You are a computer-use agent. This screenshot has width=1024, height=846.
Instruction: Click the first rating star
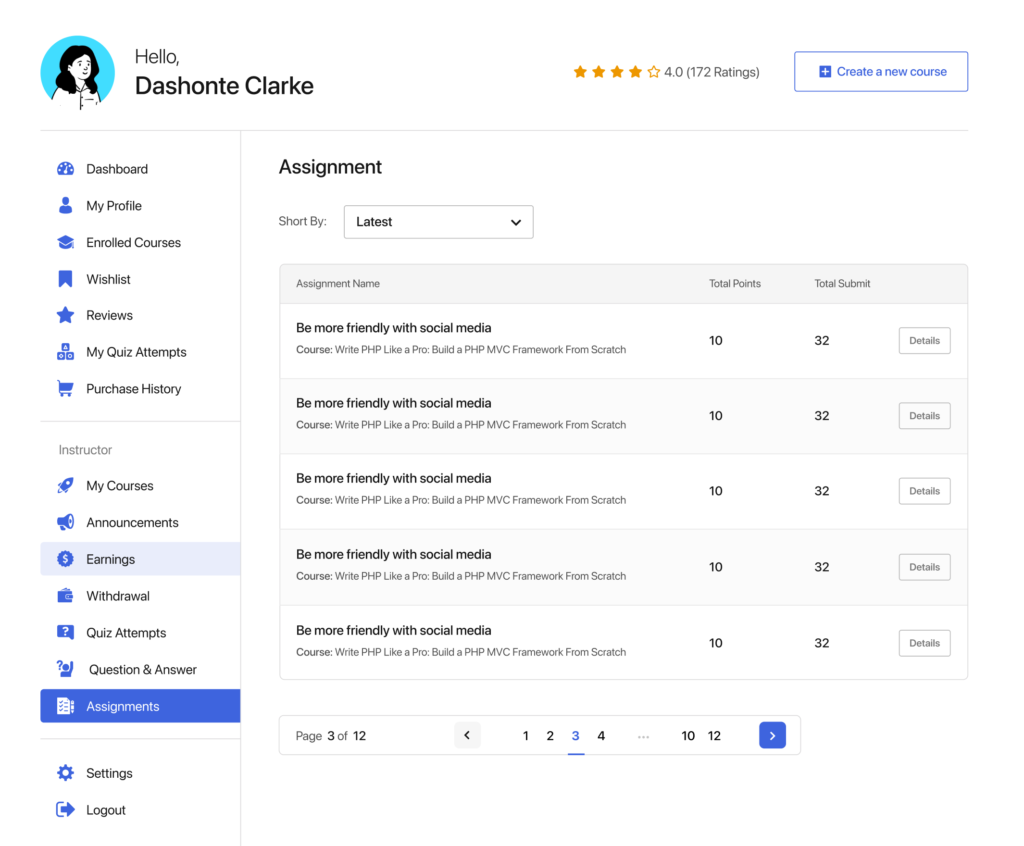[580, 72]
